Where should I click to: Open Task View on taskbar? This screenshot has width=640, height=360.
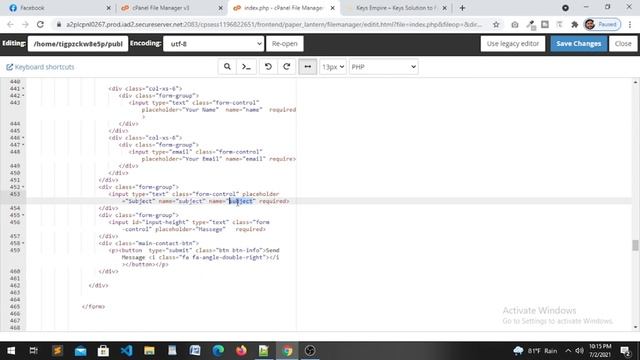point(34,351)
